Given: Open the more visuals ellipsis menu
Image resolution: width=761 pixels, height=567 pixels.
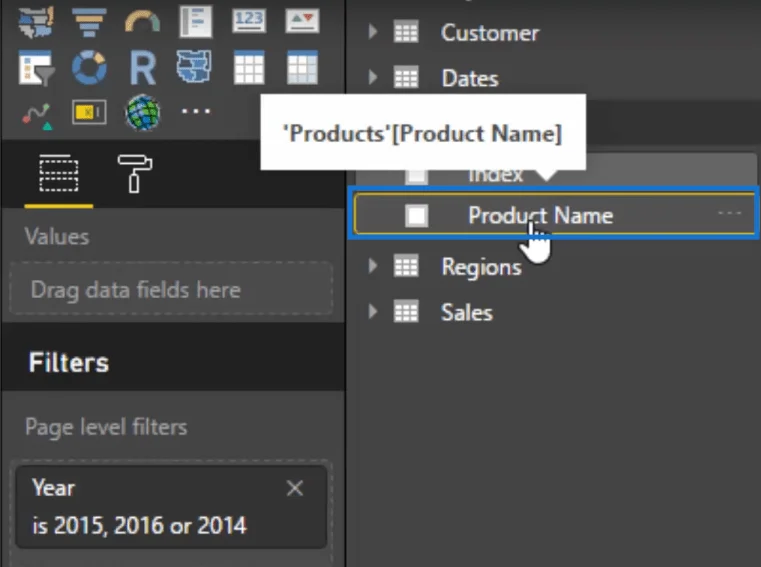Looking at the screenshot, I should point(196,112).
